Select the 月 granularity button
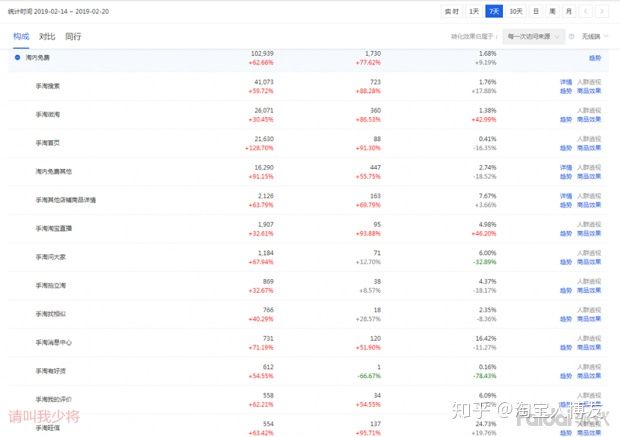 [569, 11]
